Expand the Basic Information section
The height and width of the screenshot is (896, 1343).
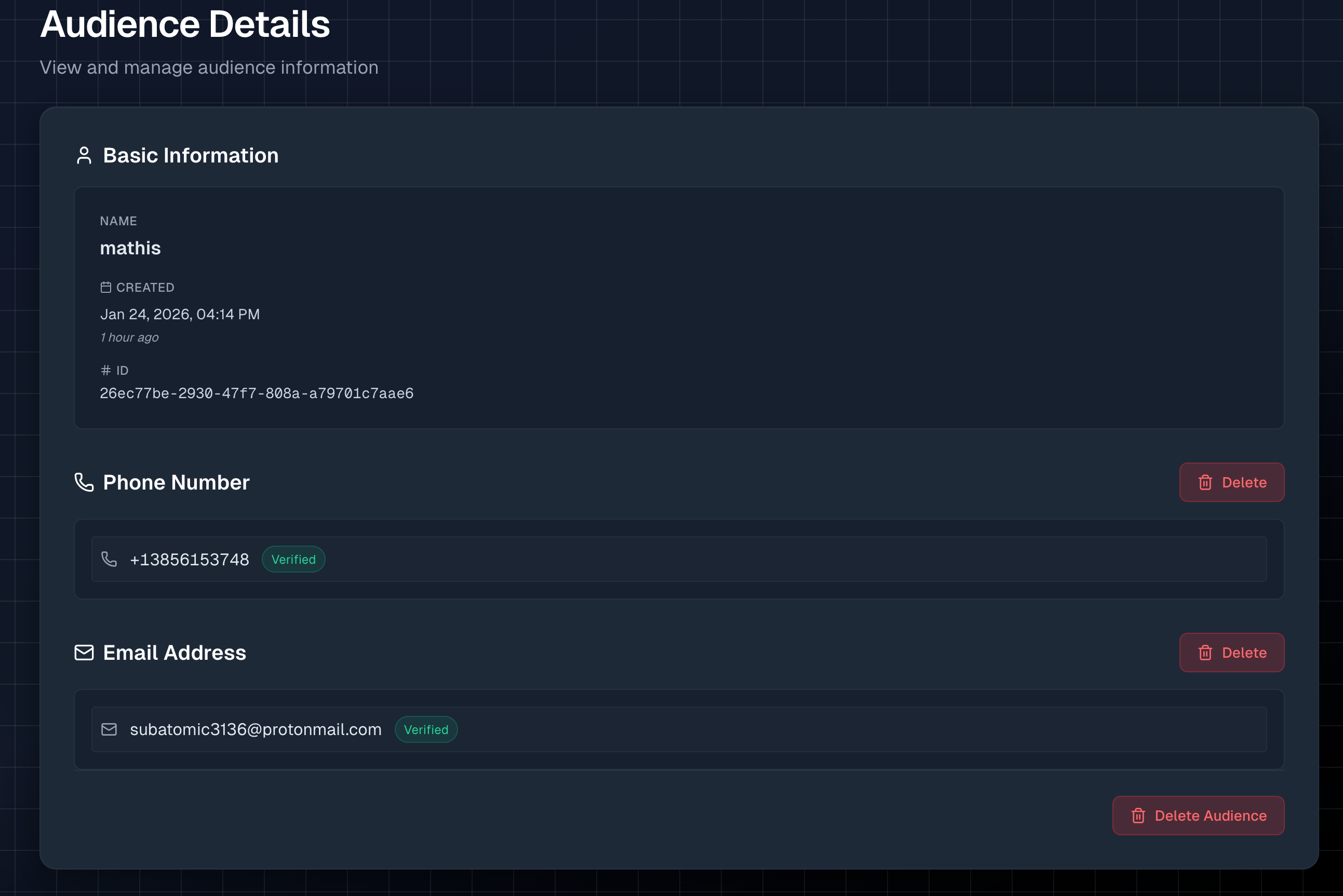[190, 155]
